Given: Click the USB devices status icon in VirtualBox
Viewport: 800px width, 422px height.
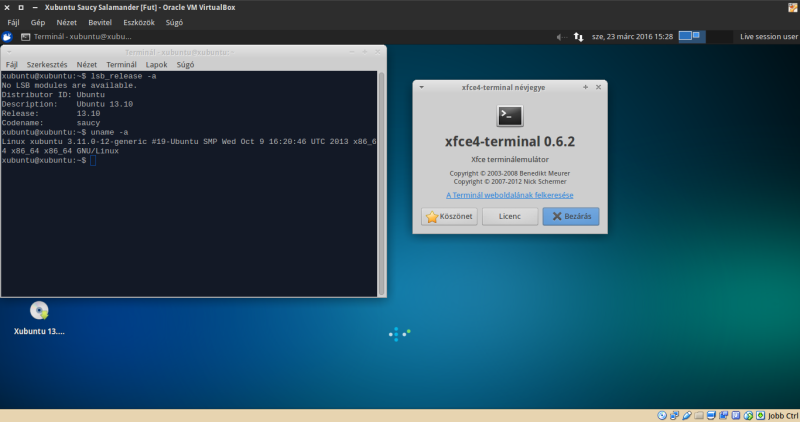Looking at the screenshot, I should click(x=686, y=415).
